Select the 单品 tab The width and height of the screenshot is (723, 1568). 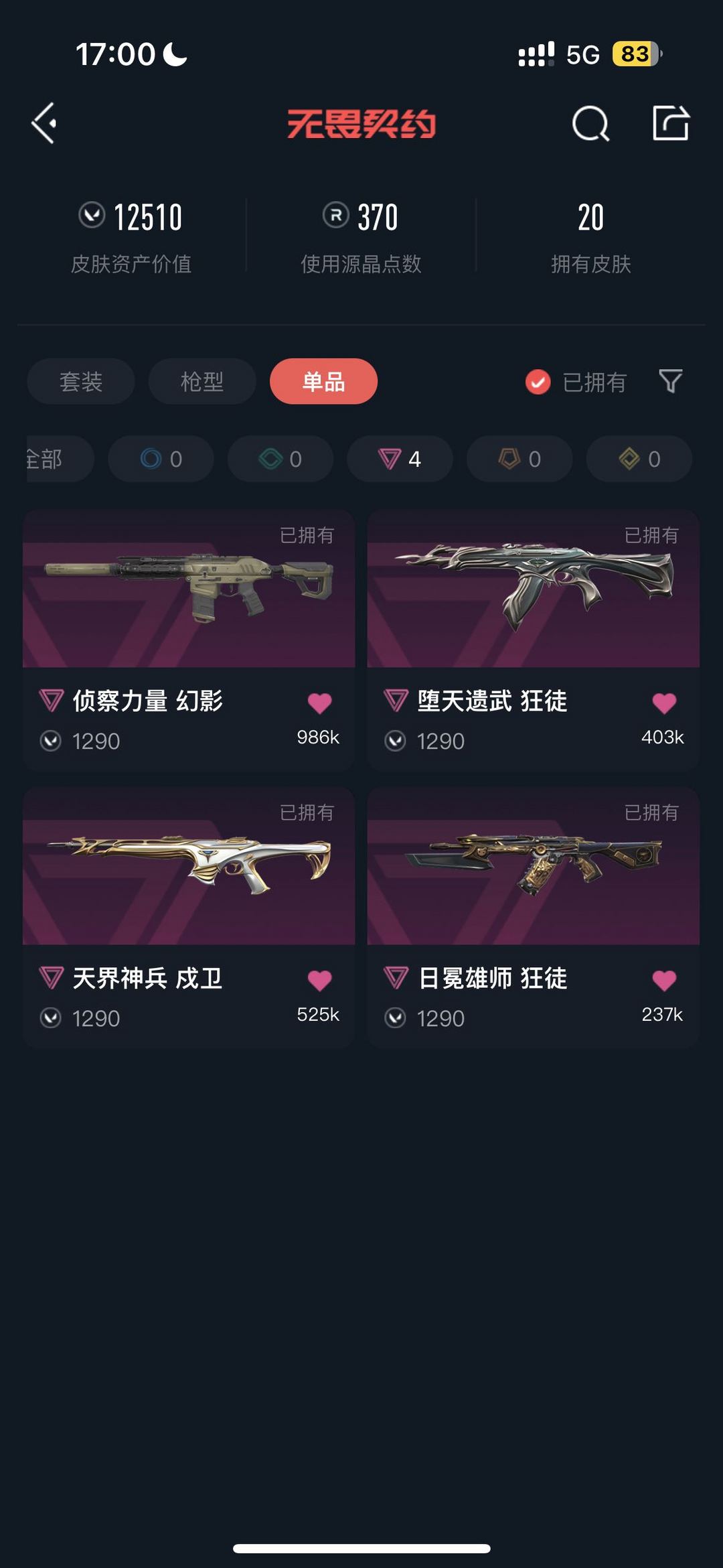tap(323, 381)
